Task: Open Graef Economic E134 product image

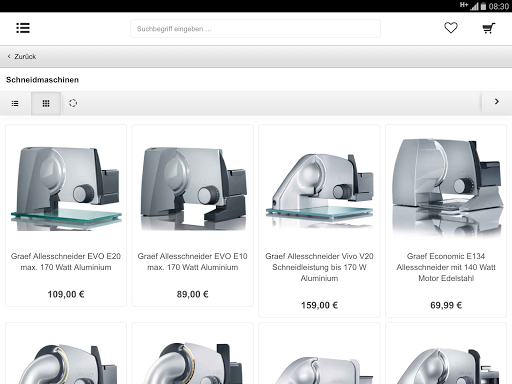Action: (x=446, y=187)
